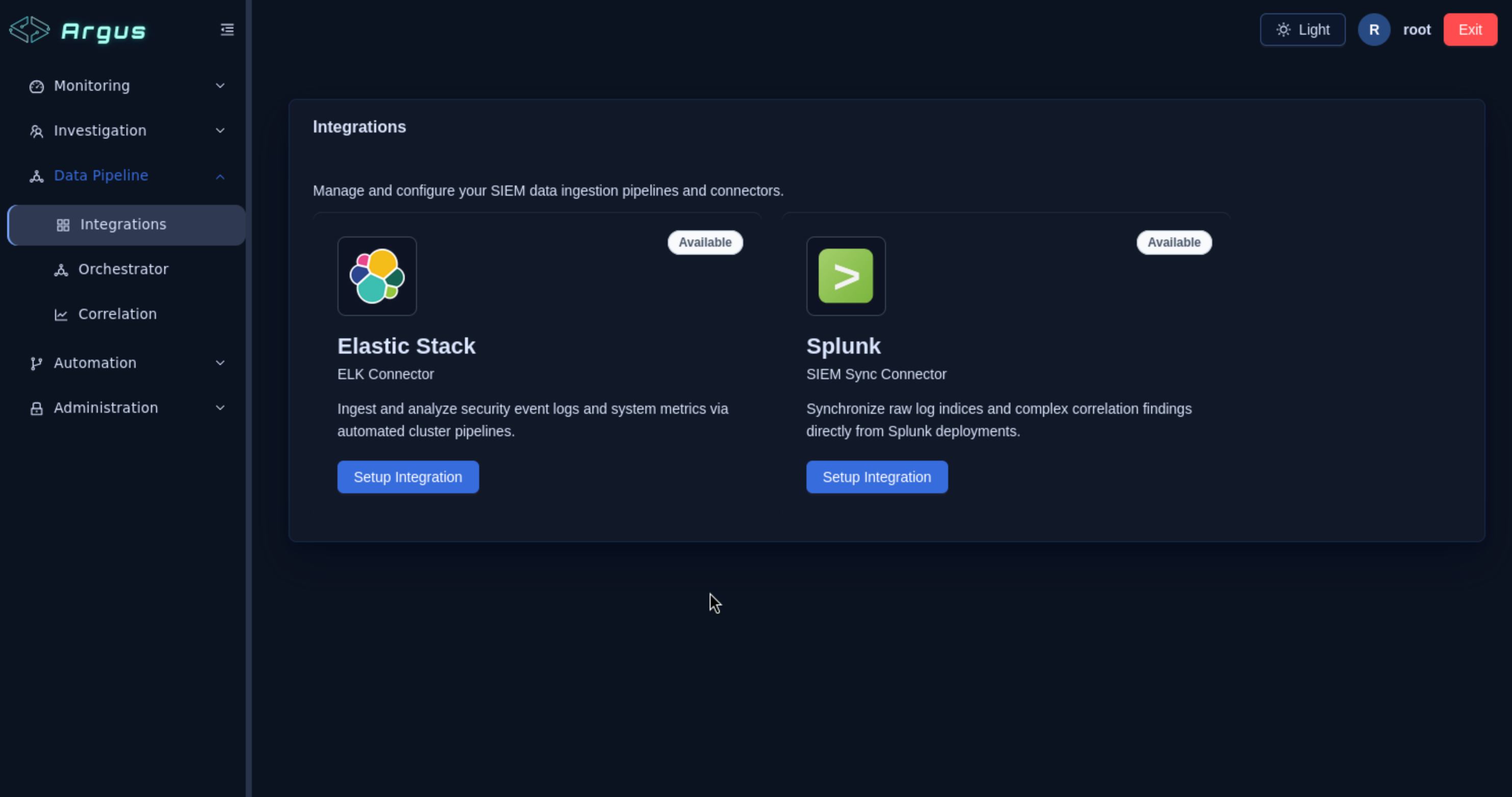
Task: Click the Integrations page heading
Action: coord(359,127)
